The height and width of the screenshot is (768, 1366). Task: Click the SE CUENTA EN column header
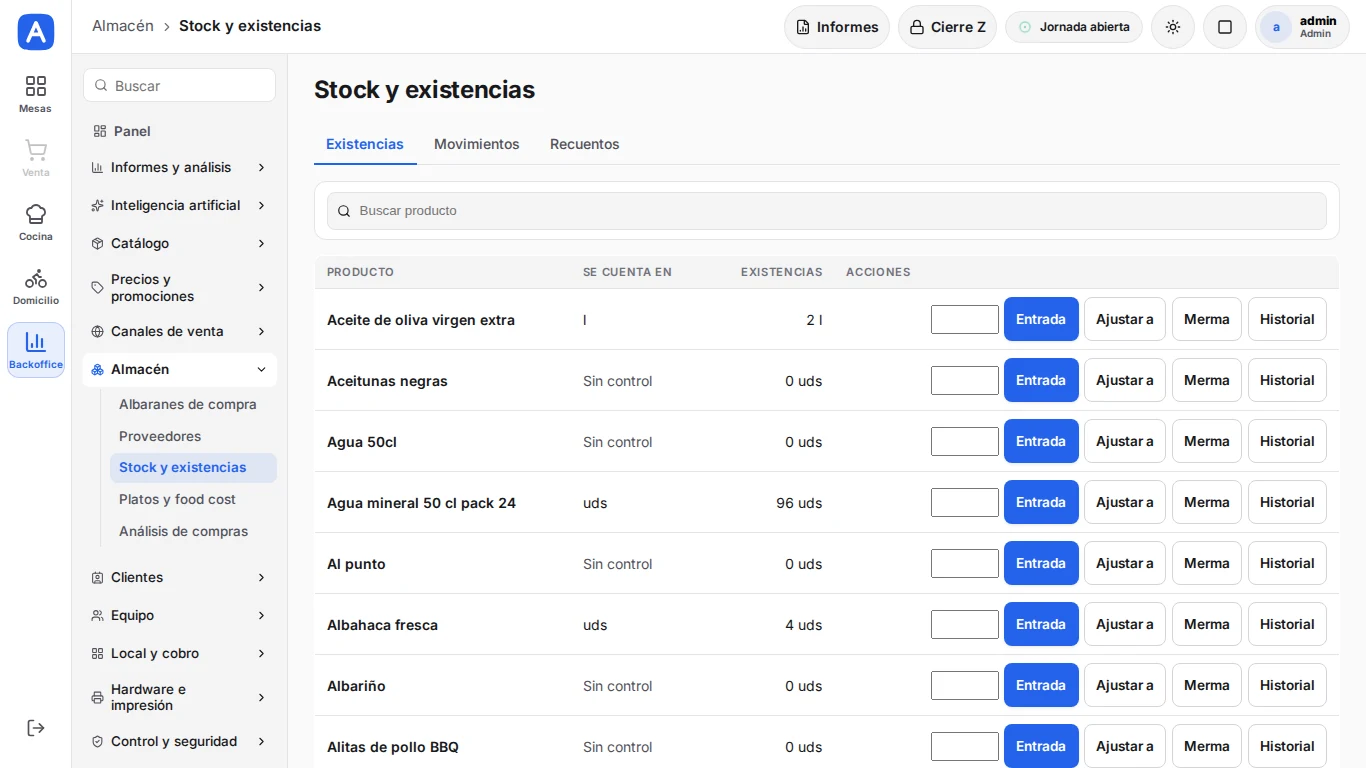click(627, 272)
